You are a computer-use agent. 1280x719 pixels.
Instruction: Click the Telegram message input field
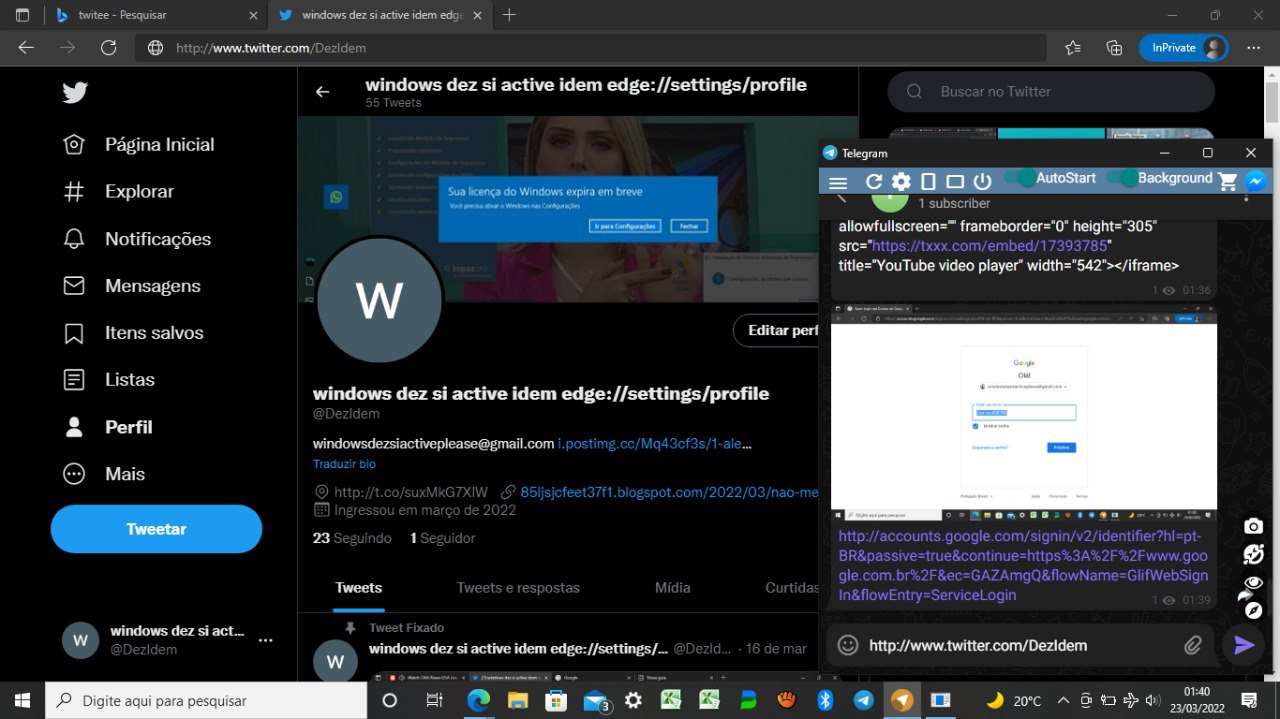(1019, 645)
